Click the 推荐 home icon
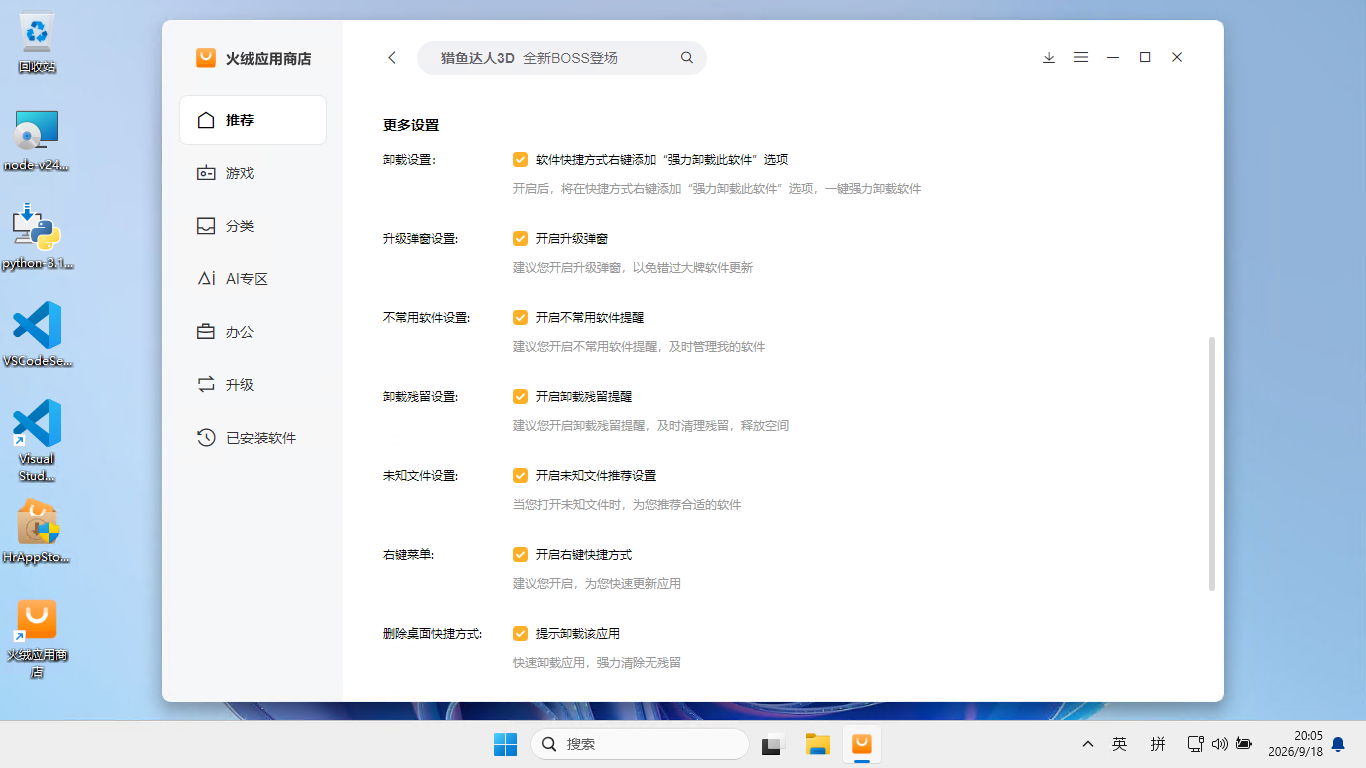 (x=206, y=120)
